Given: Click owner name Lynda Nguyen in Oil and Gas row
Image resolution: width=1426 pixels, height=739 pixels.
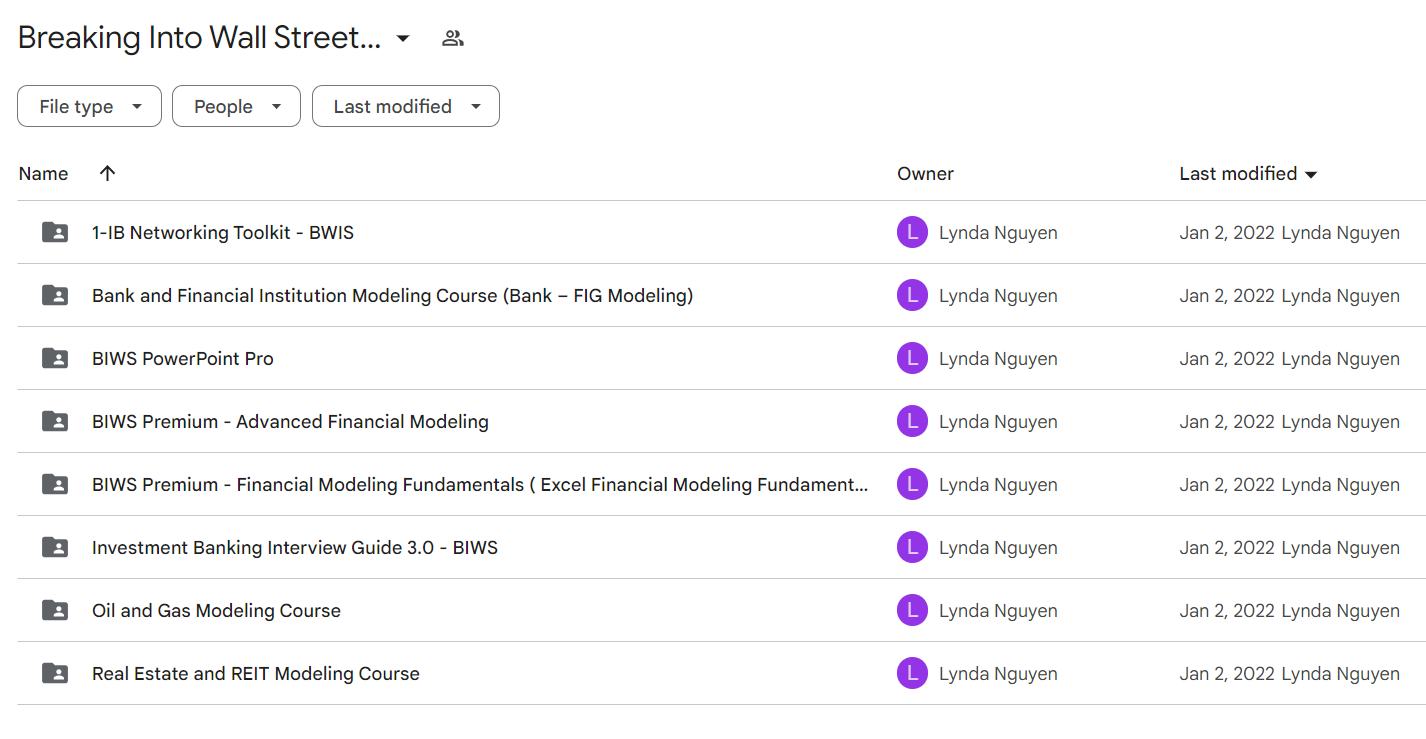Looking at the screenshot, I should click(x=998, y=611).
